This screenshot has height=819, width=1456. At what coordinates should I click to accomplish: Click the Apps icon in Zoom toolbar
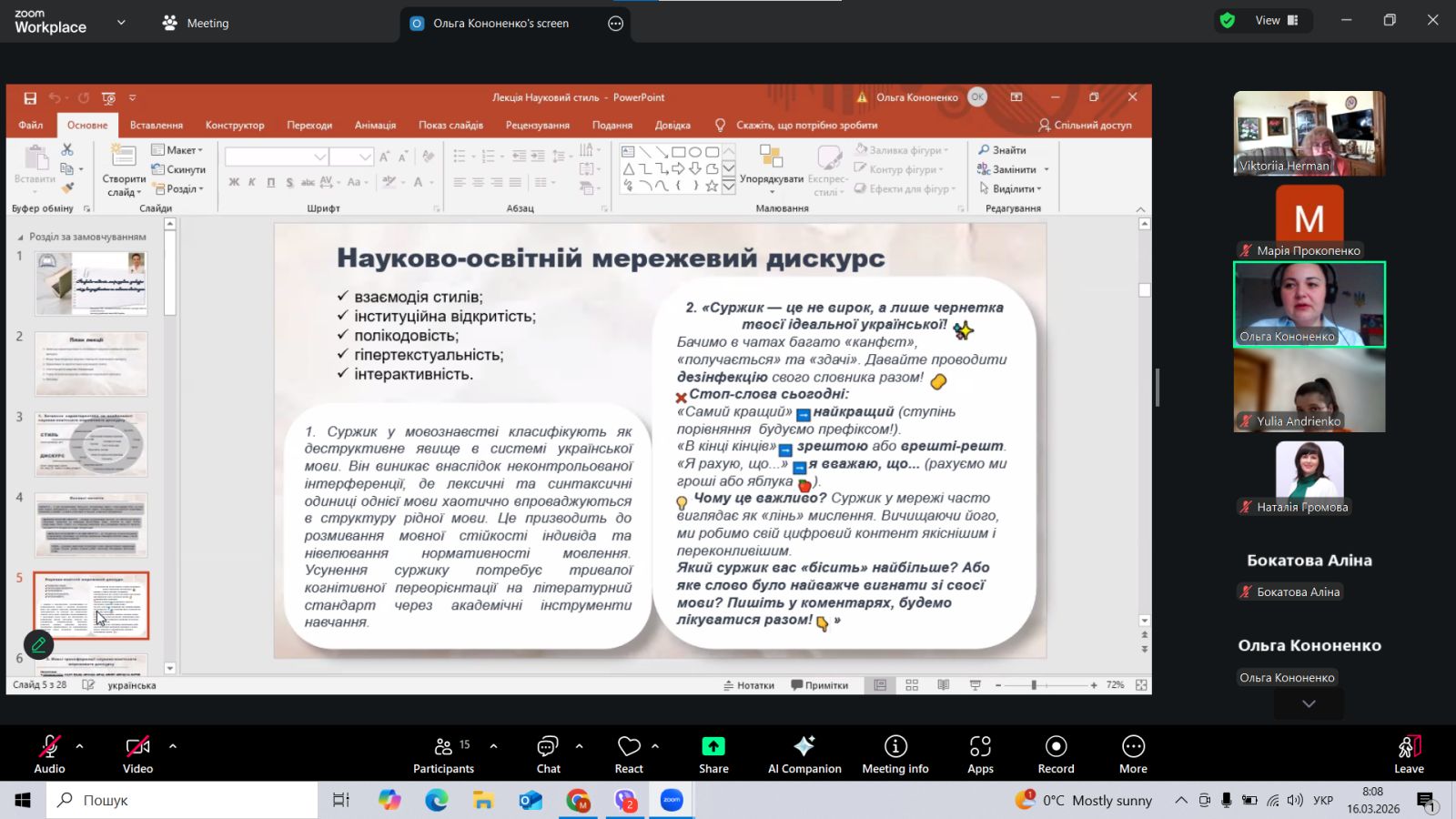(980, 753)
